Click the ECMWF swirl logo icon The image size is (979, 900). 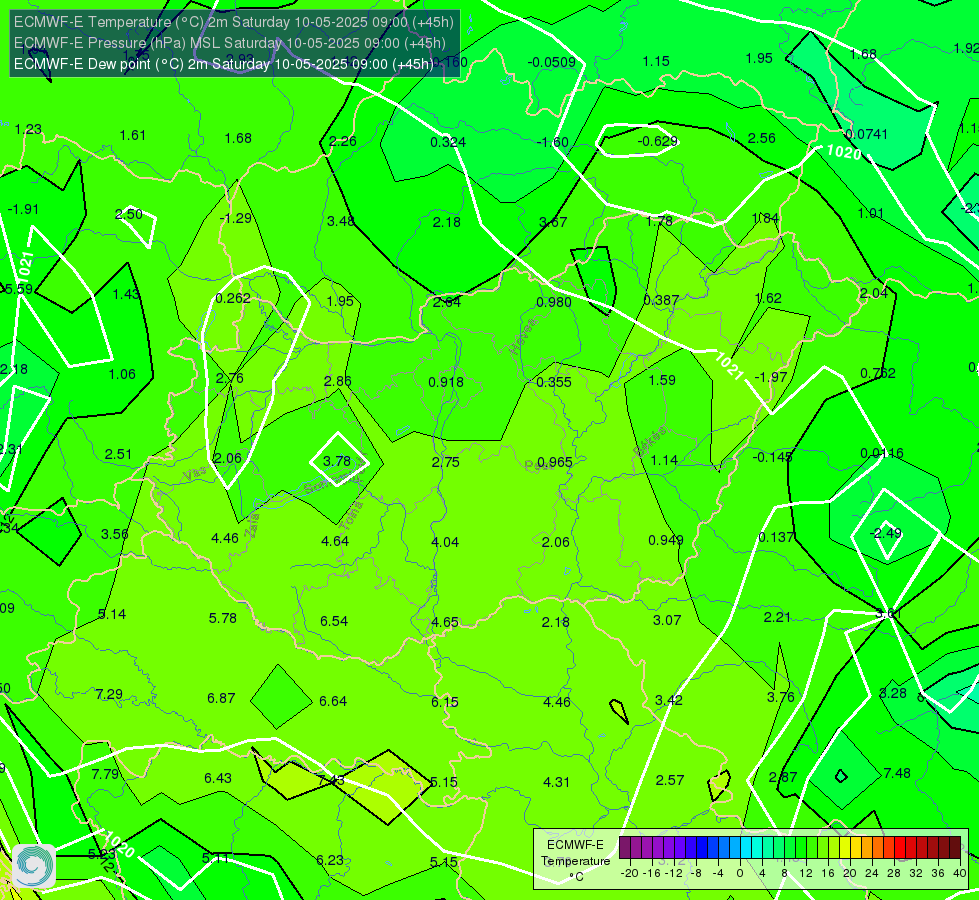pos(34,866)
